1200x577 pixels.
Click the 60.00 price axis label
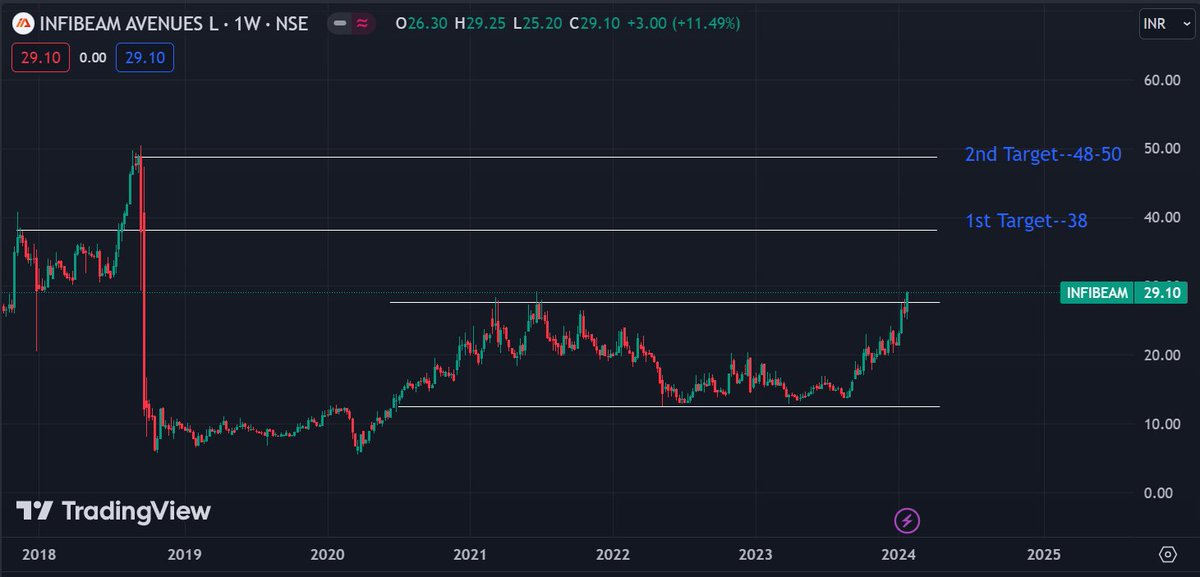pyautogui.click(x=1163, y=81)
